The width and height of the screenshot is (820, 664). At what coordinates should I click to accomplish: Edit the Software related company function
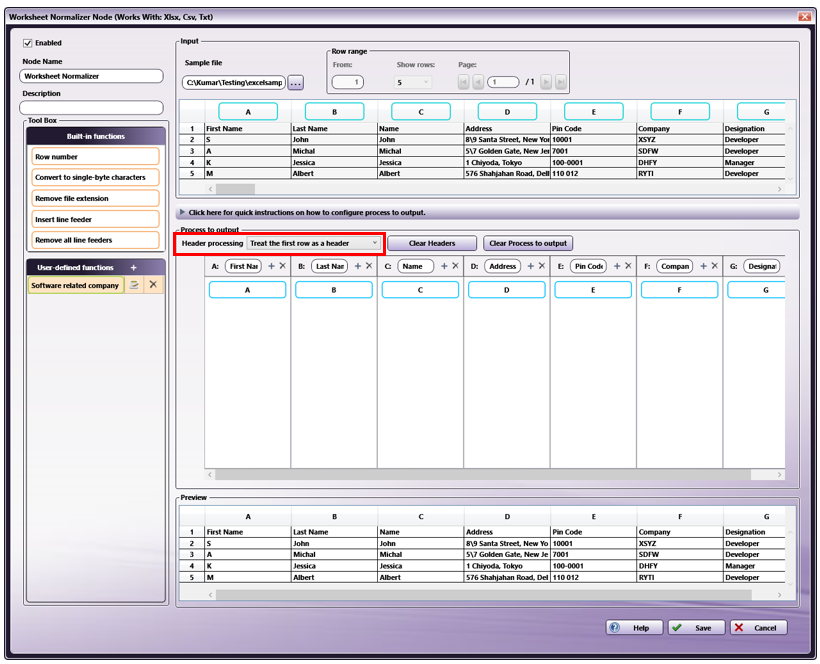(134, 285)
